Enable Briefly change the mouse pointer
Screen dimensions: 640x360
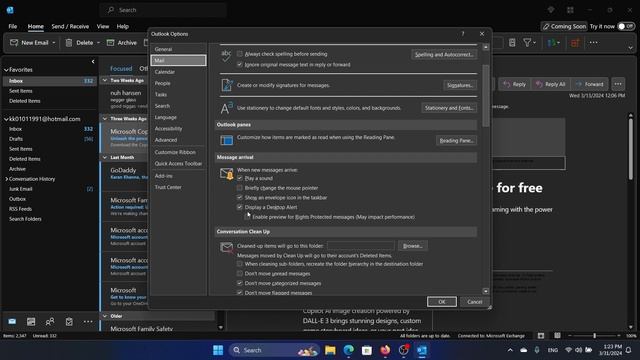click(240, 188)
